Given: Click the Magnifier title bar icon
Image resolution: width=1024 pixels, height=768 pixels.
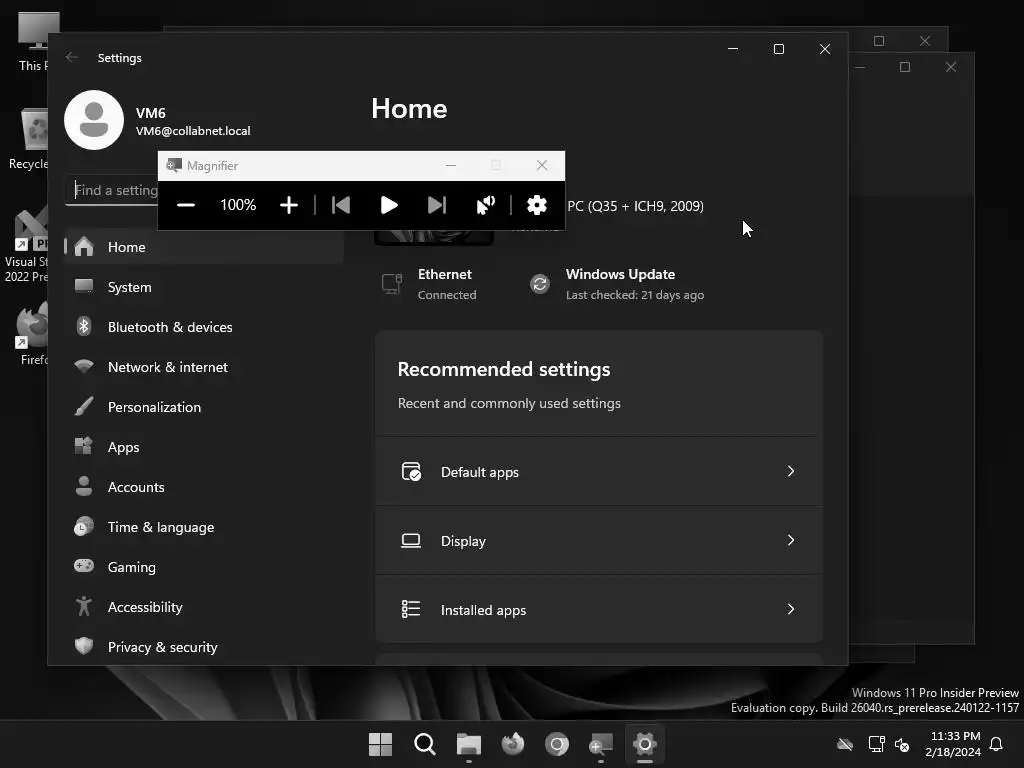Looking at the screenshot, I should [x=174, y=165].
